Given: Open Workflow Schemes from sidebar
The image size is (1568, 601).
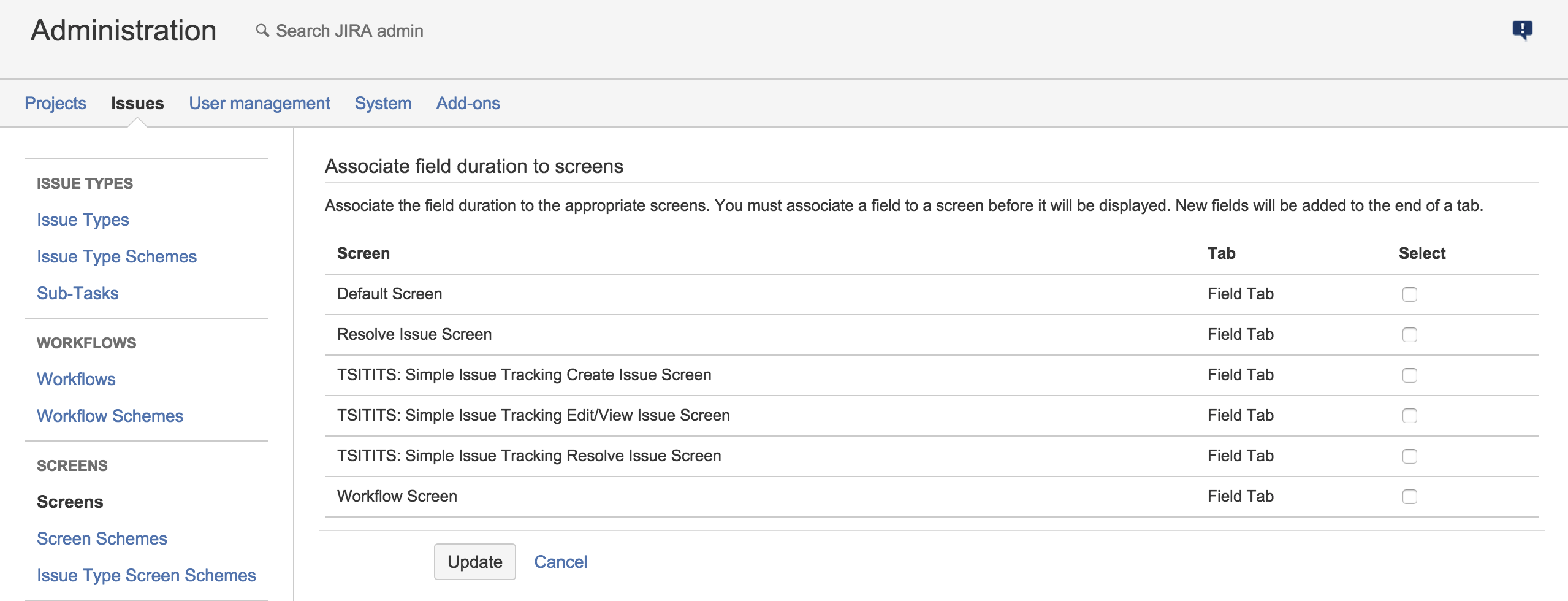Looking at the screenshot, I should click(110, 416).
